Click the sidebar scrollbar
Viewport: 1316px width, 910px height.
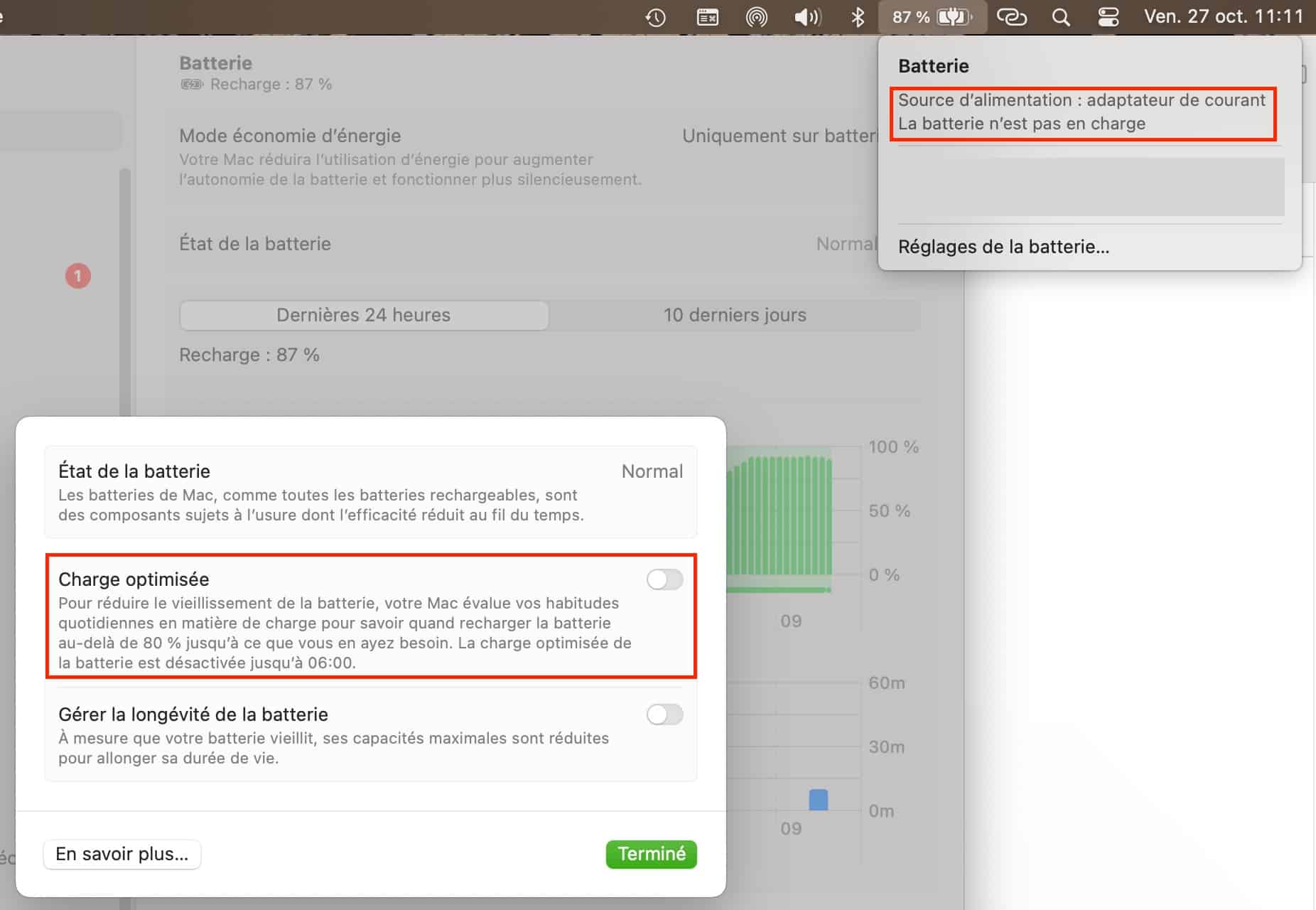click(x=125, y=291)
